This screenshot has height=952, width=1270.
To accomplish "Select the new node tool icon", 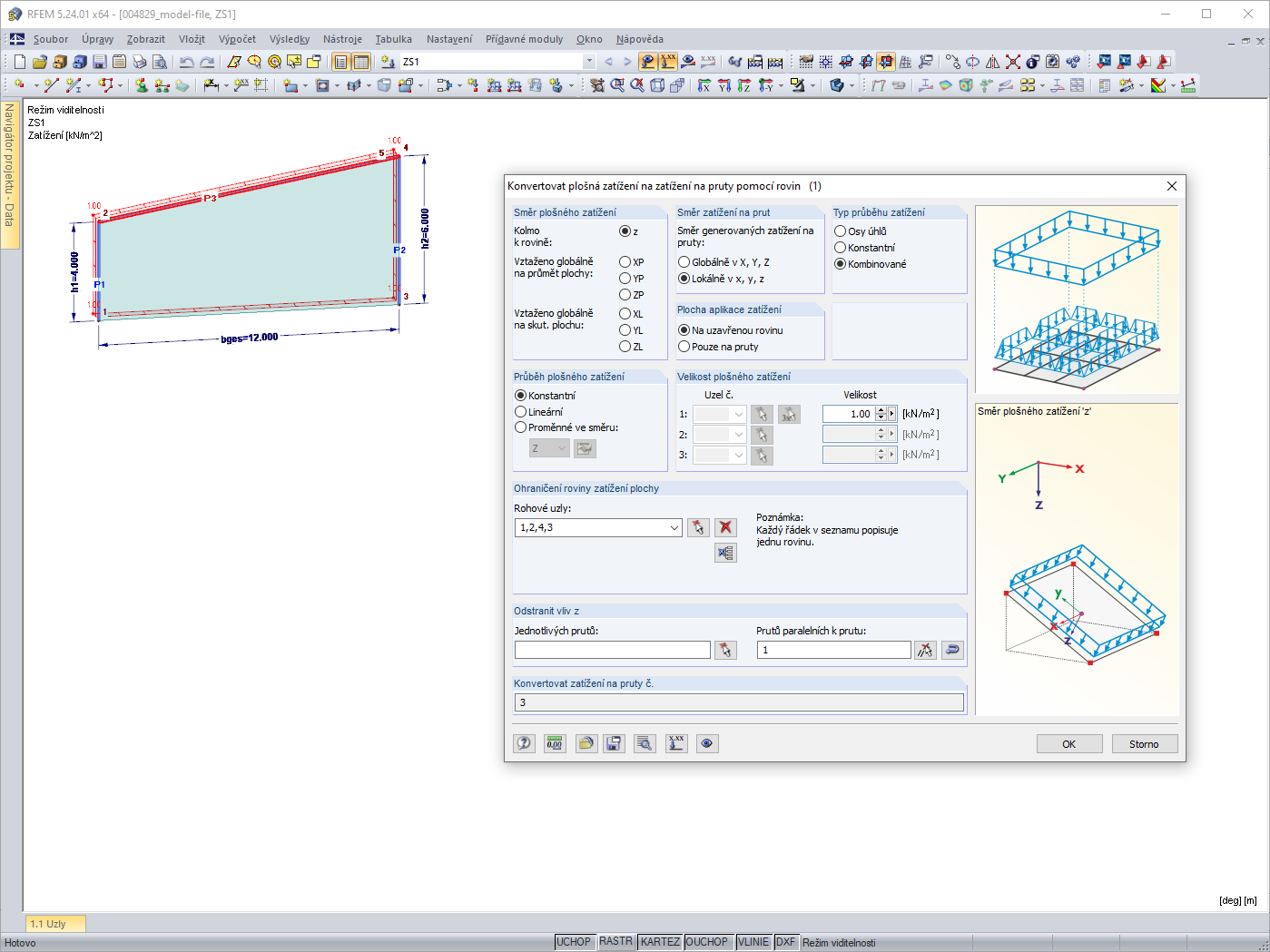I will 19,85.
